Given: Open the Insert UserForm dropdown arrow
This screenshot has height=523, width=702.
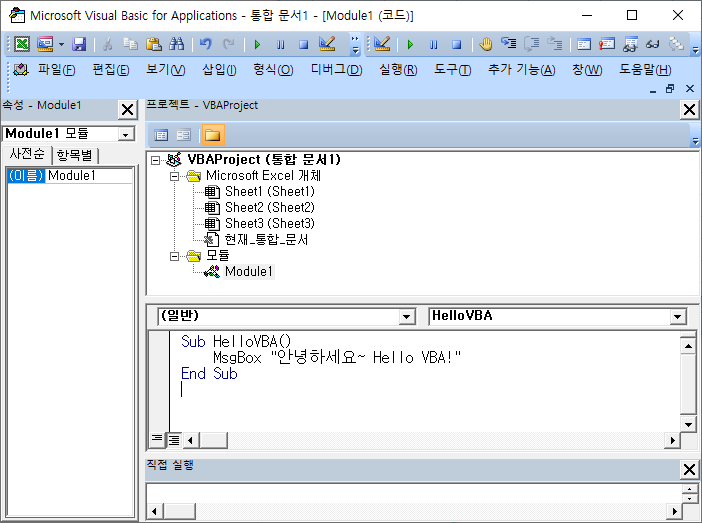Looking at the screenshot, I should [61, 44].
